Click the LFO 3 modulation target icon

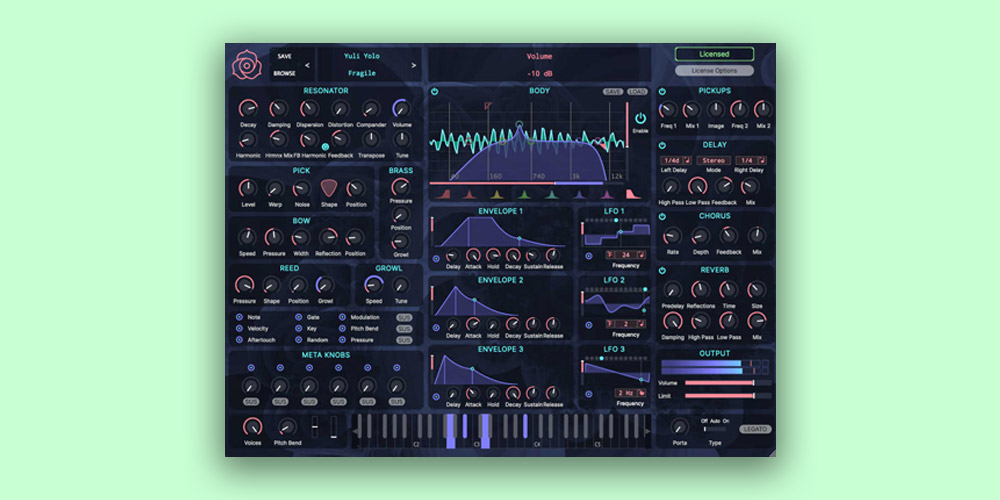(x=589, y=394)
